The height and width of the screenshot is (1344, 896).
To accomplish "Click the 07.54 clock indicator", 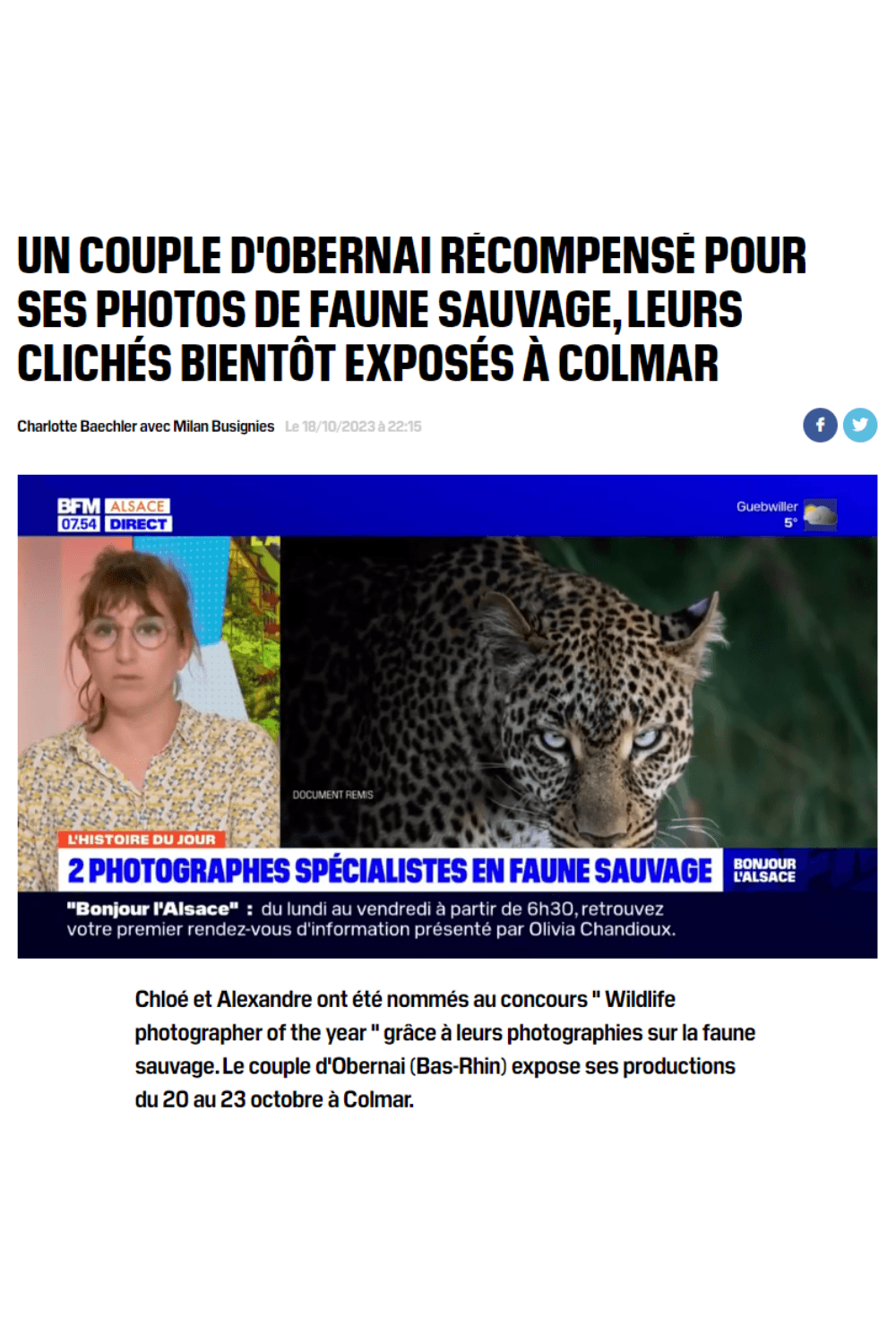I will click(x=79, y=524).
